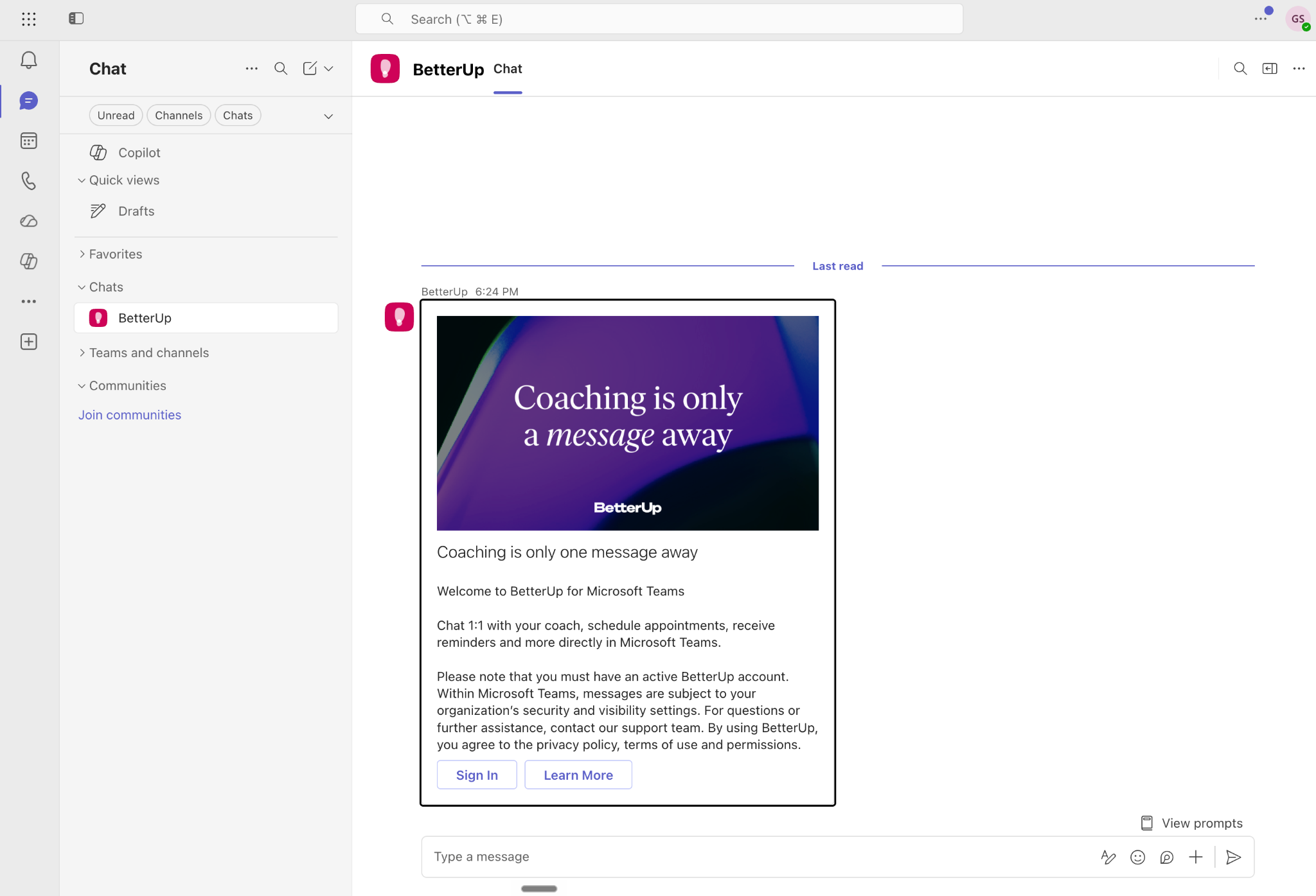This screenshot has width=1316, height=896.
Task: Click the Join communities link
Action: [130, 415]
